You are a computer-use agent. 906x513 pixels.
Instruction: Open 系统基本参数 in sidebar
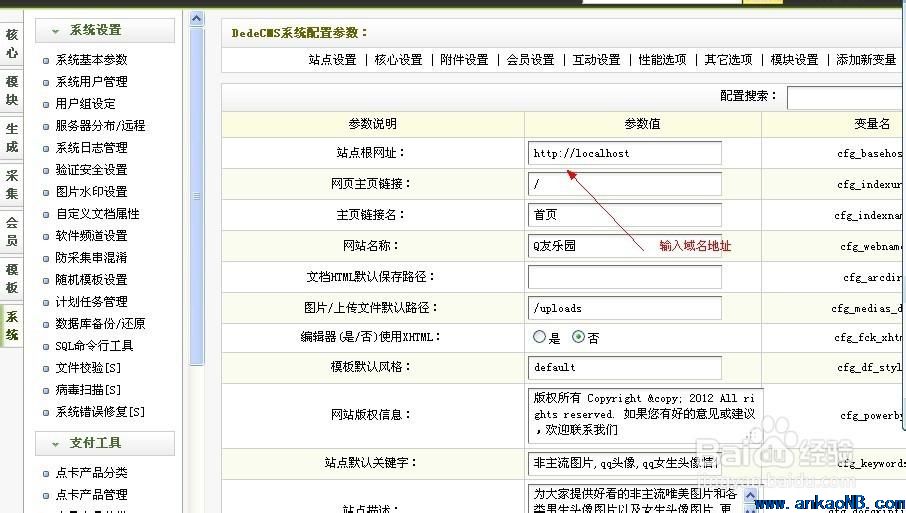coord(91,60)
